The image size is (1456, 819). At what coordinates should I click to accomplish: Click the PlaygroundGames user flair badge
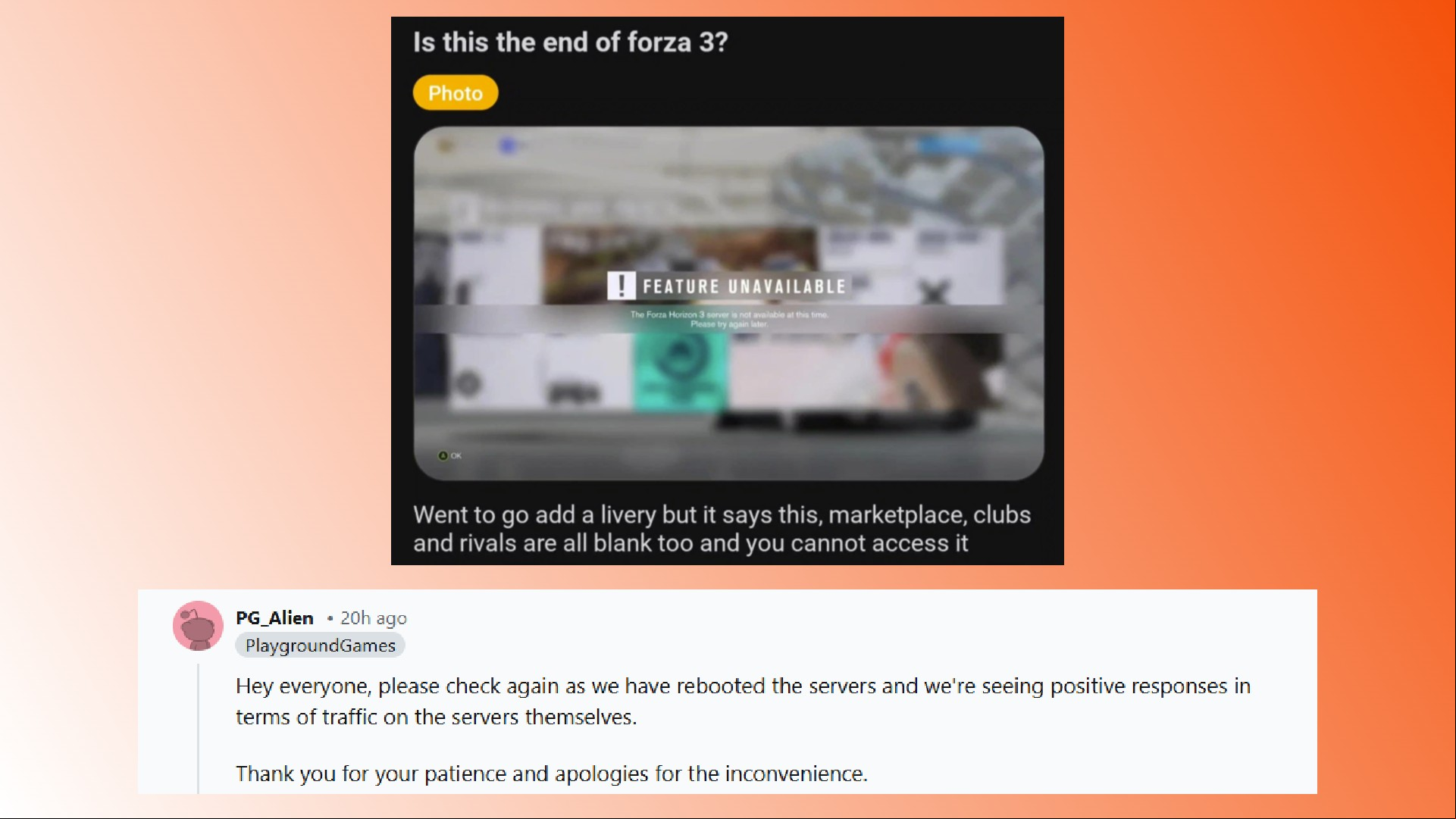320,646
